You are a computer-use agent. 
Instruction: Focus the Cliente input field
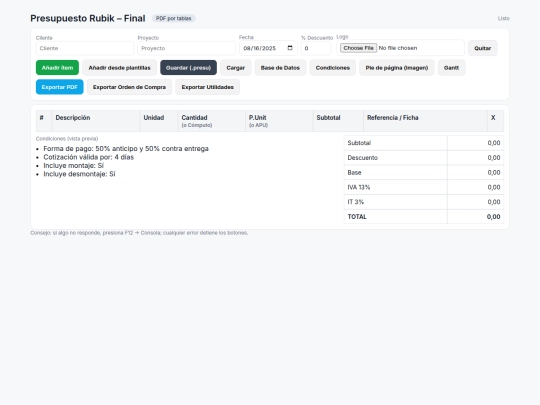(85, 48)
